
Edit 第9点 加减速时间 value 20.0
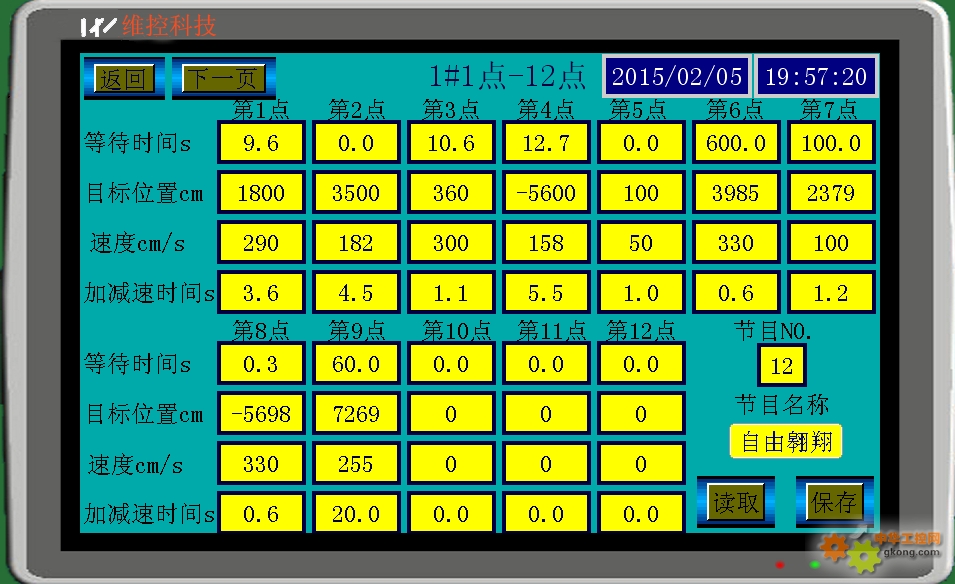click(x=356, y=513)
